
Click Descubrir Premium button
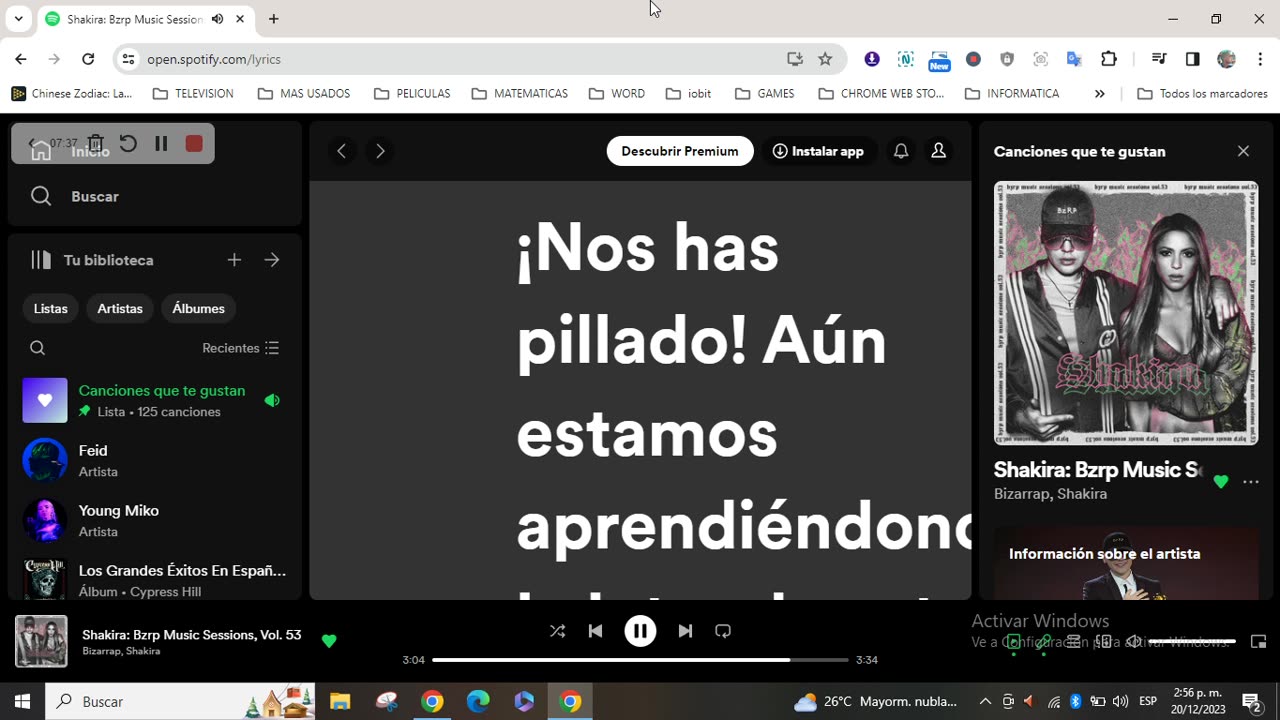pos(680,151)
